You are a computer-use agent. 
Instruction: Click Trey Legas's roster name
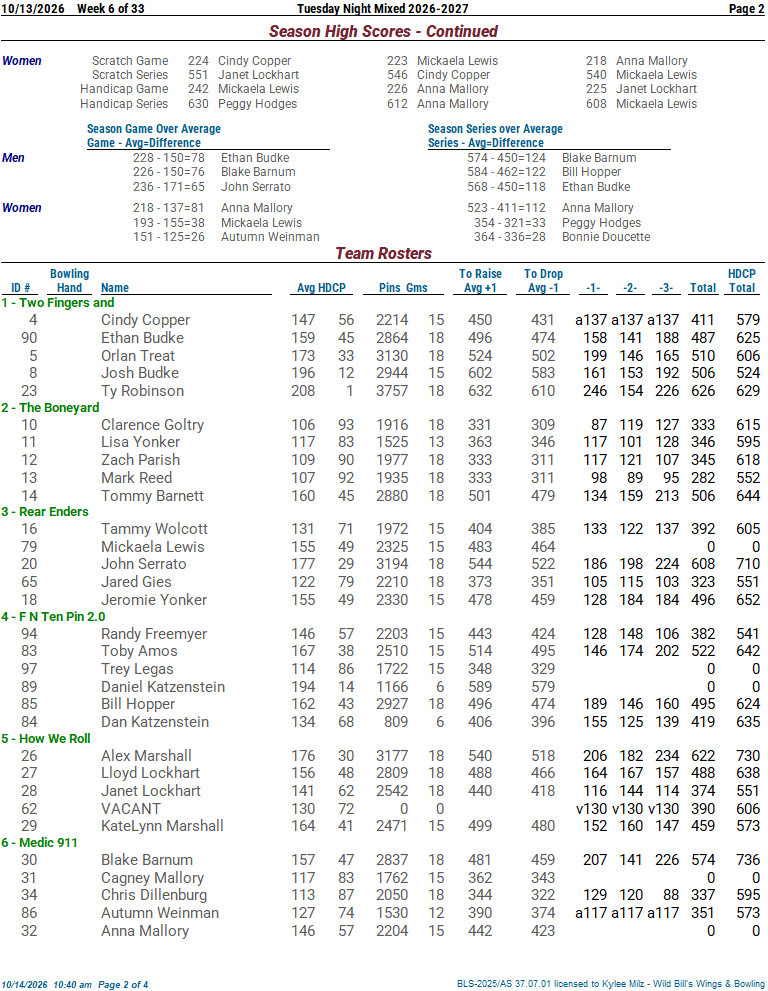point(137,669)
